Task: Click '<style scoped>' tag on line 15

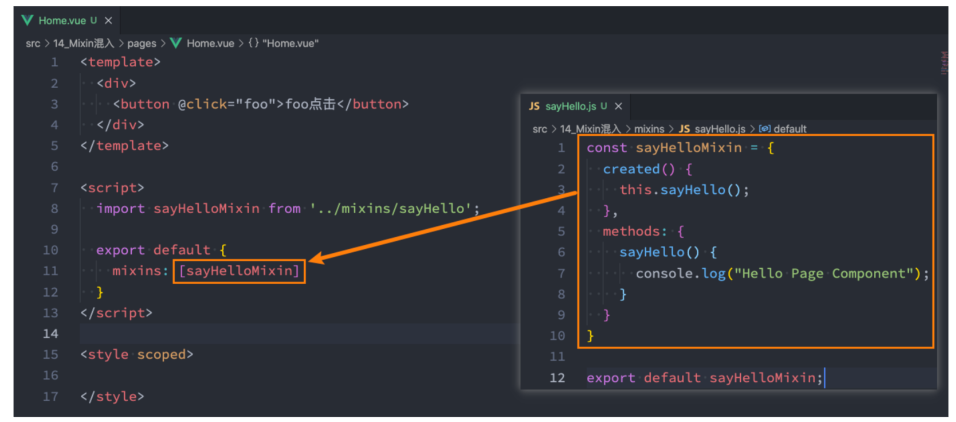Action: coord(137,354)
